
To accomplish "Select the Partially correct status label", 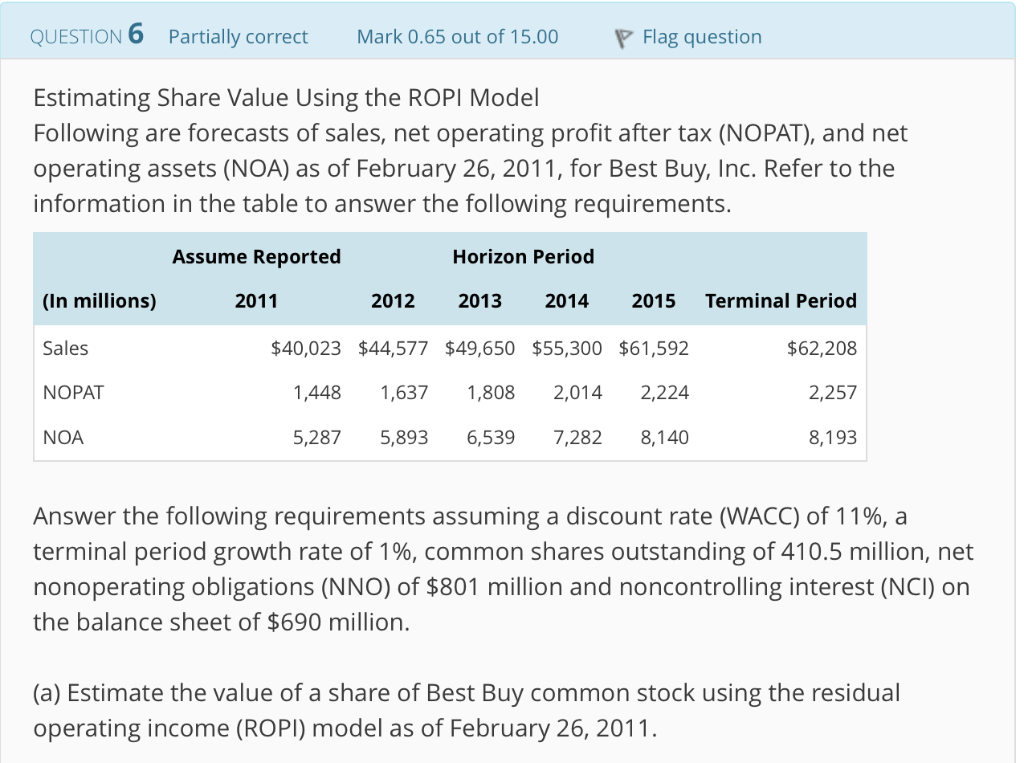I will (238, 36).
